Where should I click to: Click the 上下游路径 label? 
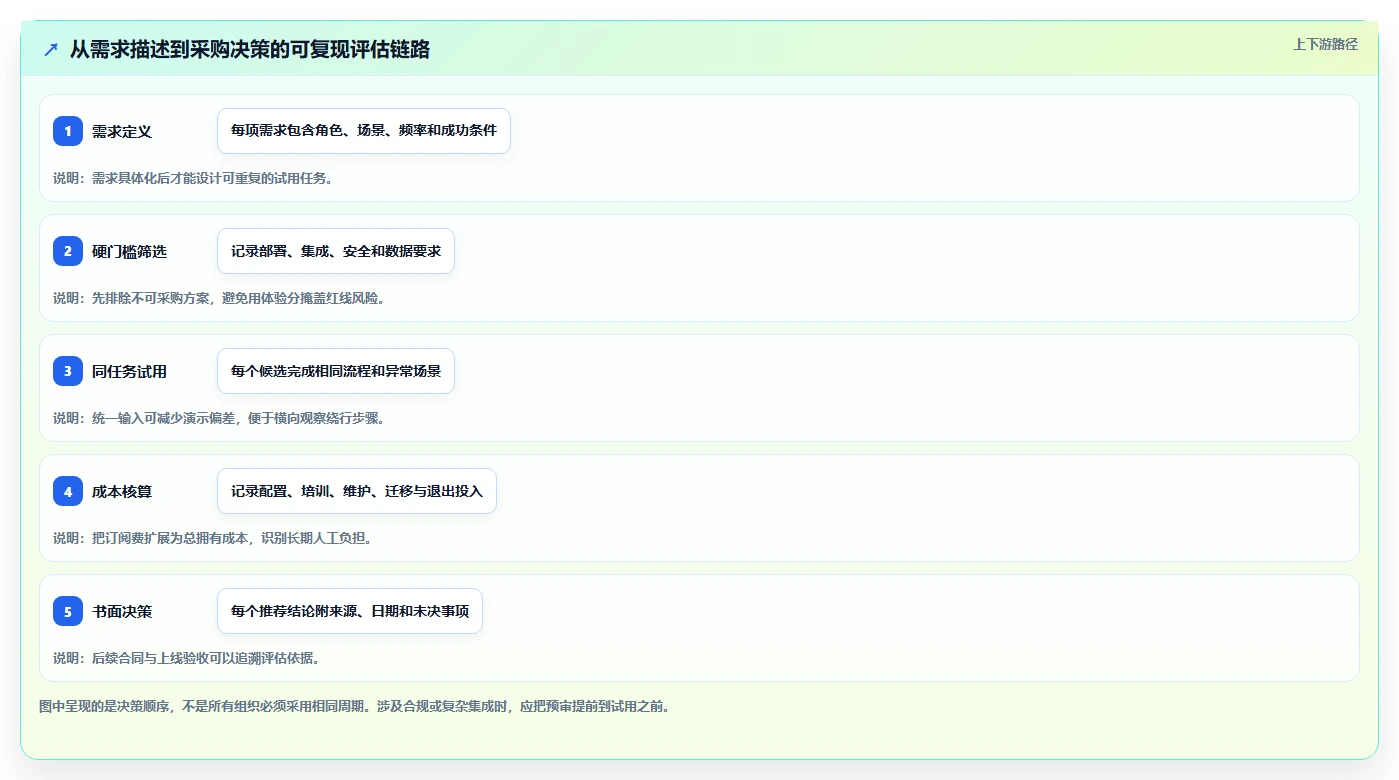point(1325,44)
